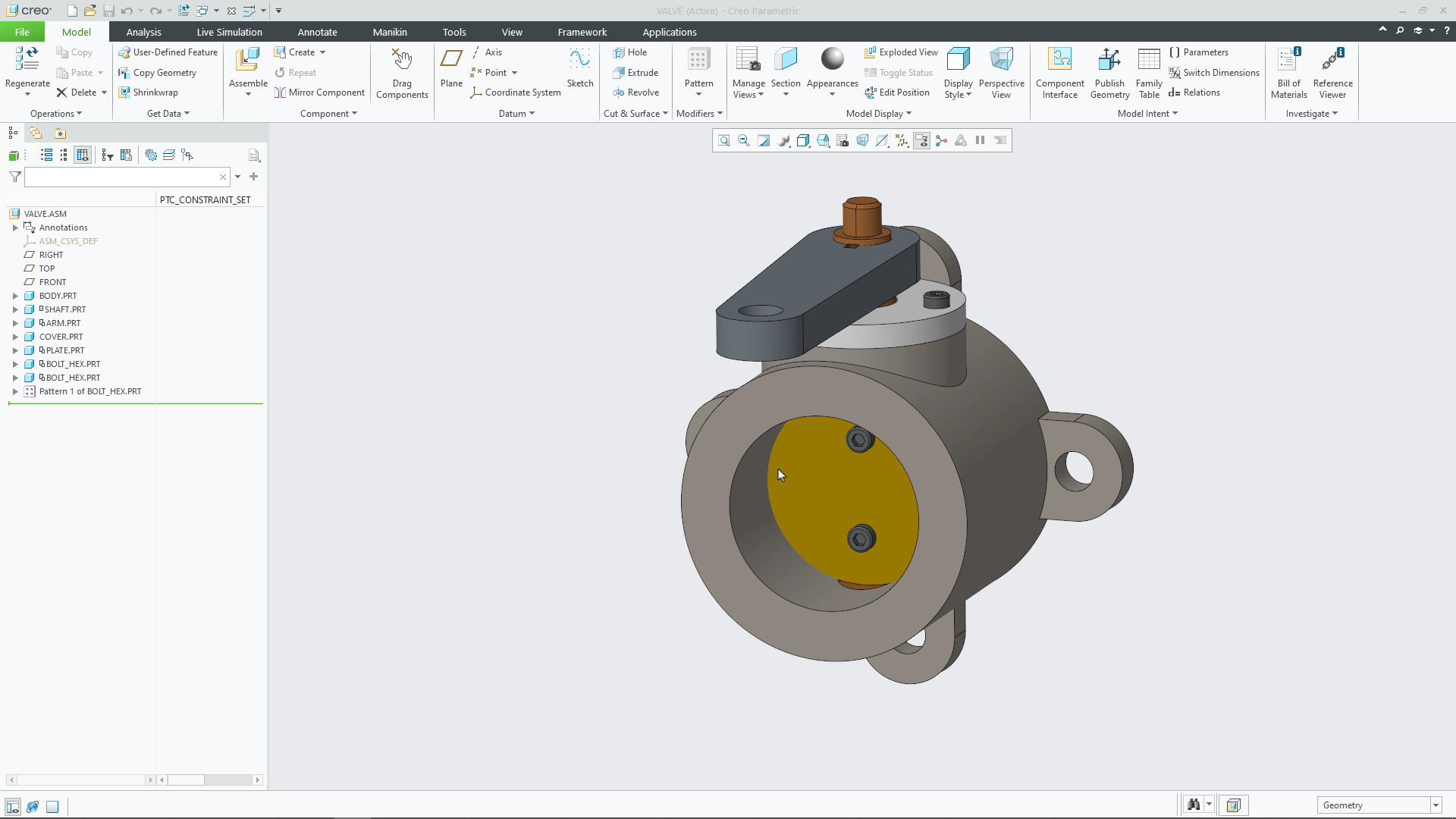Expand the BODY.PRT node in model tree
The height and width of the screenshot is (819, 1456).
[15, 296]
